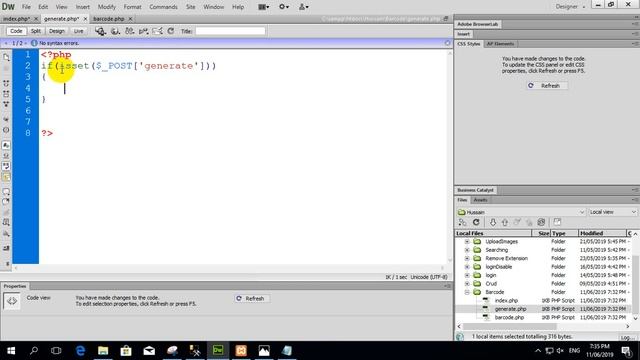The height and width of the screenshot is (360, 640).
Task: Open the Mail app from taskbar
Action: click(149, 350)
